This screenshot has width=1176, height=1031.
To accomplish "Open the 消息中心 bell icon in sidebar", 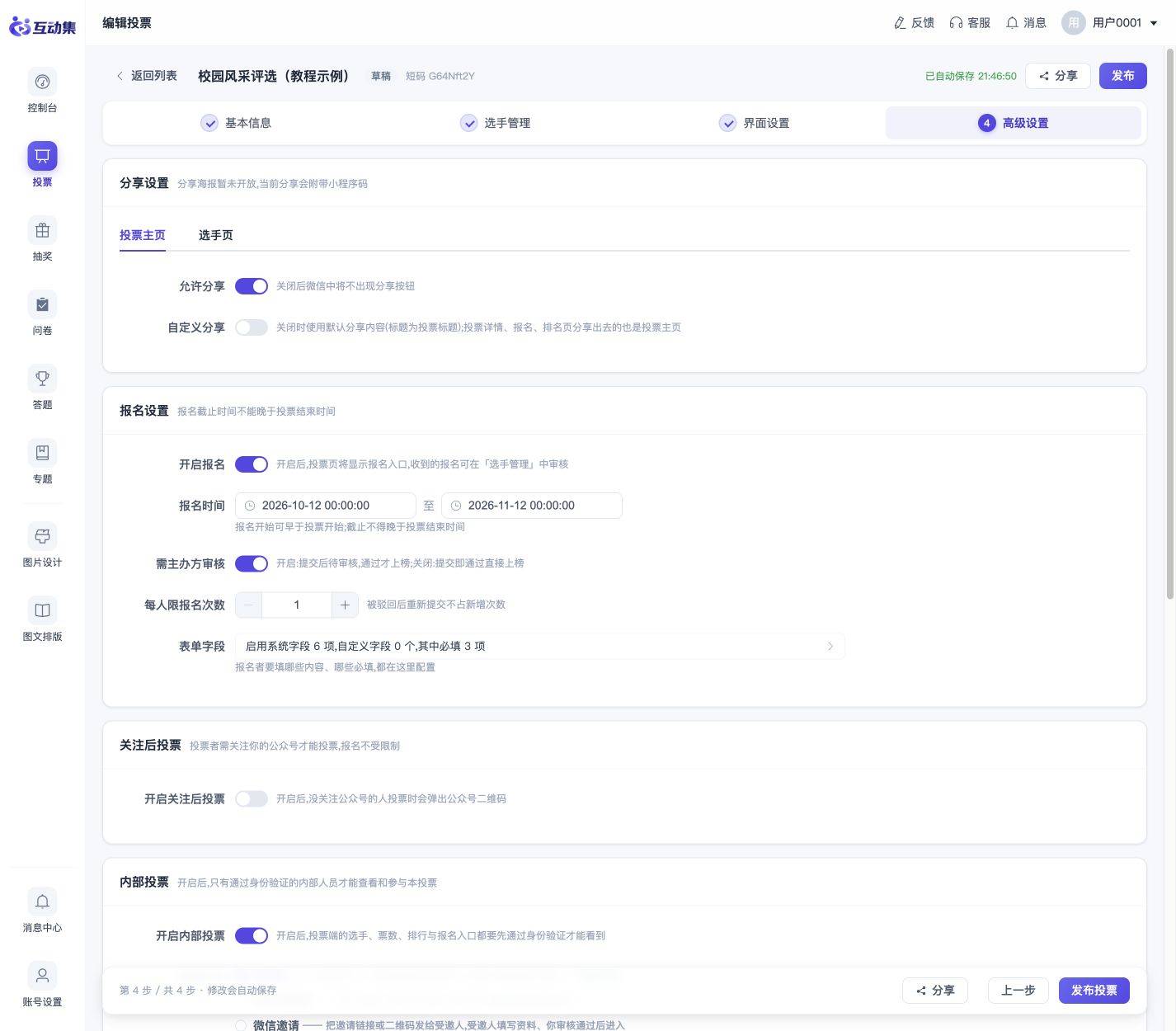I will pyautogui.click(x=42, y=902).
